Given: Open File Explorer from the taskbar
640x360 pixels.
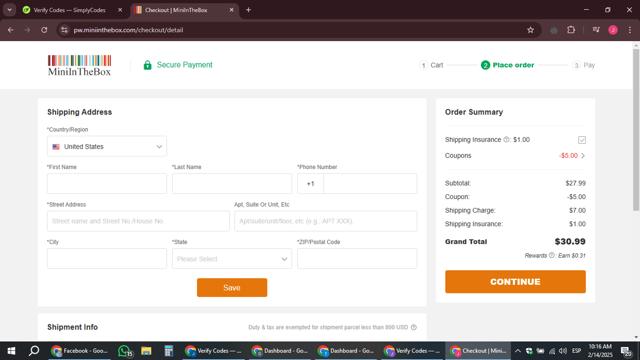Looking at the screenshot, I should point(146,351).
